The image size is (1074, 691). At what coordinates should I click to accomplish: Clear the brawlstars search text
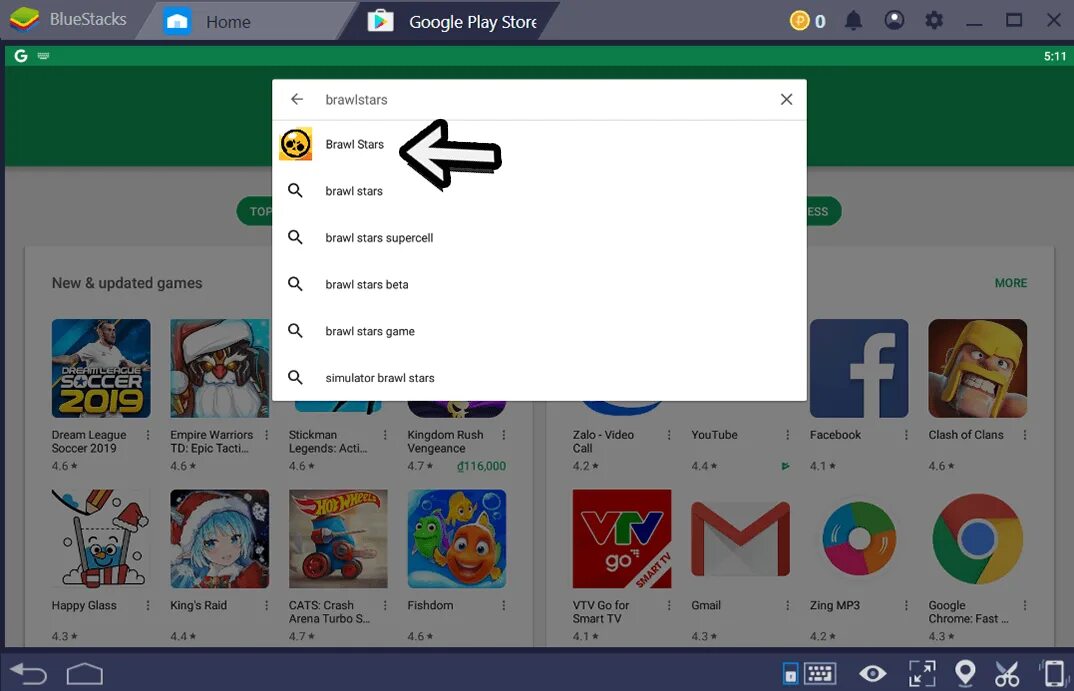[786, 99]
